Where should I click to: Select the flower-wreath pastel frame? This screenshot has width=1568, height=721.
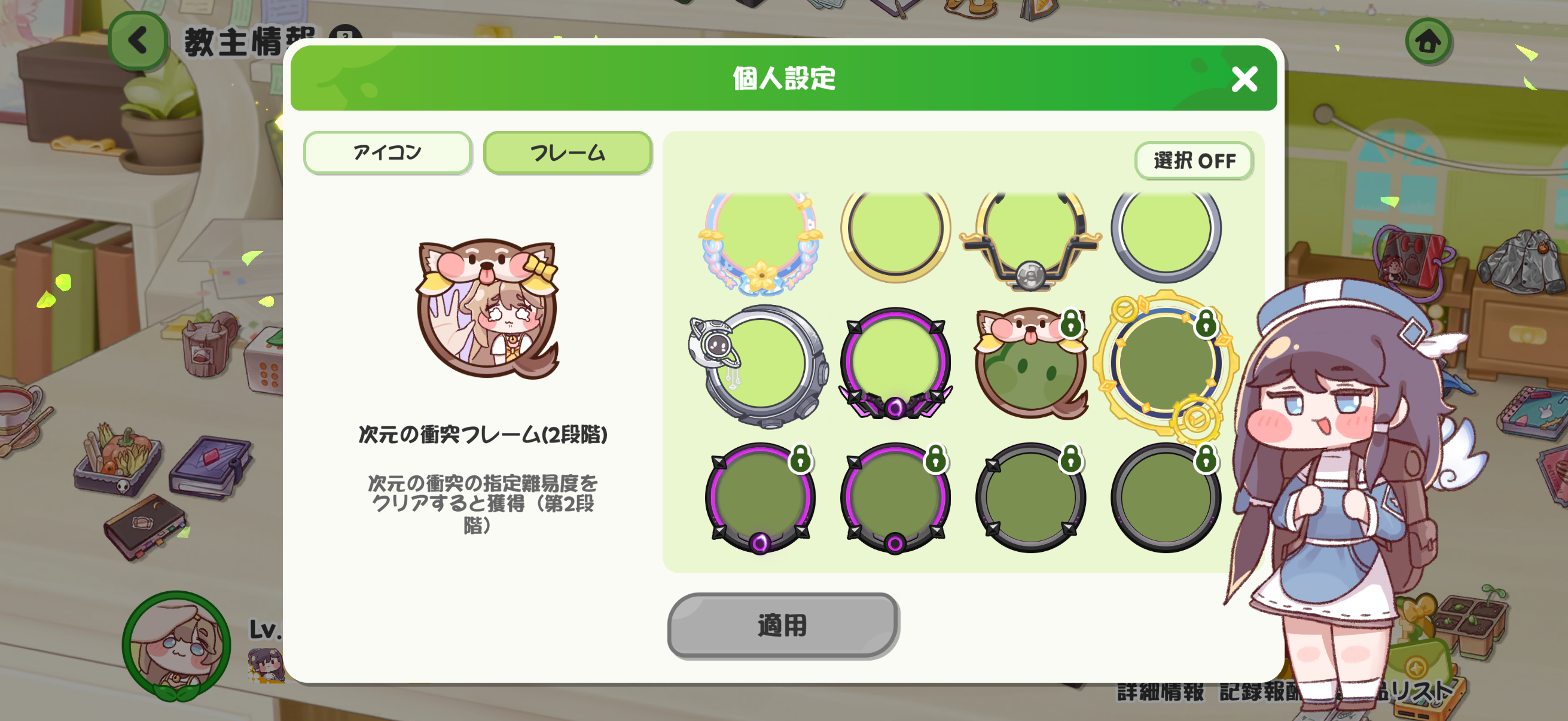coord(759,240)
